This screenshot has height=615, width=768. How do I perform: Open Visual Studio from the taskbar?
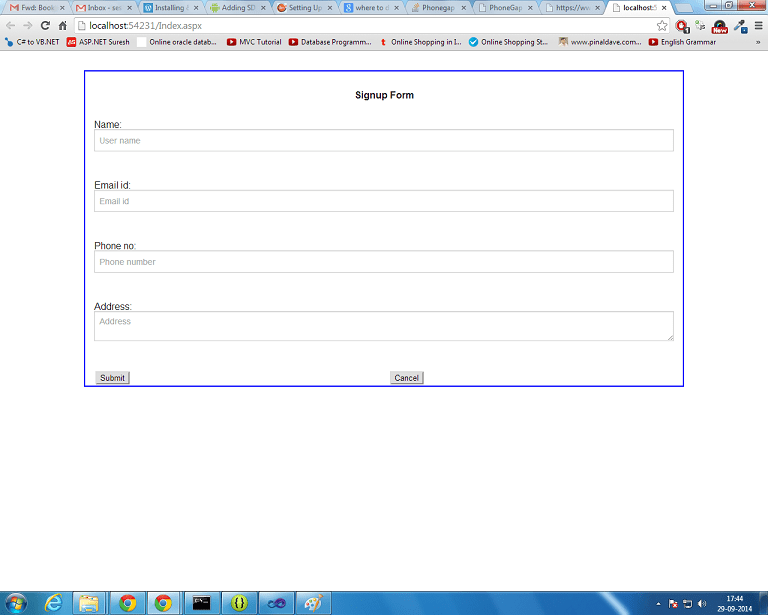[x=276, y=603]
